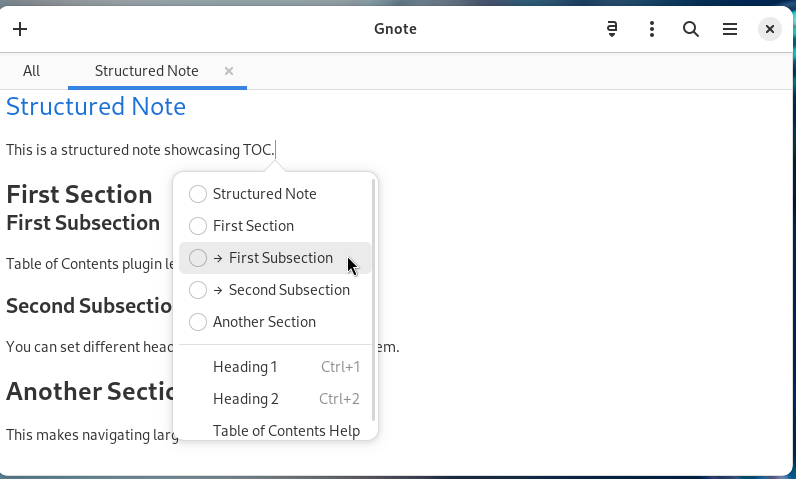796x479 pixels.
Task: Select the Structured Note tab
Action: click(x=146, y=71)
